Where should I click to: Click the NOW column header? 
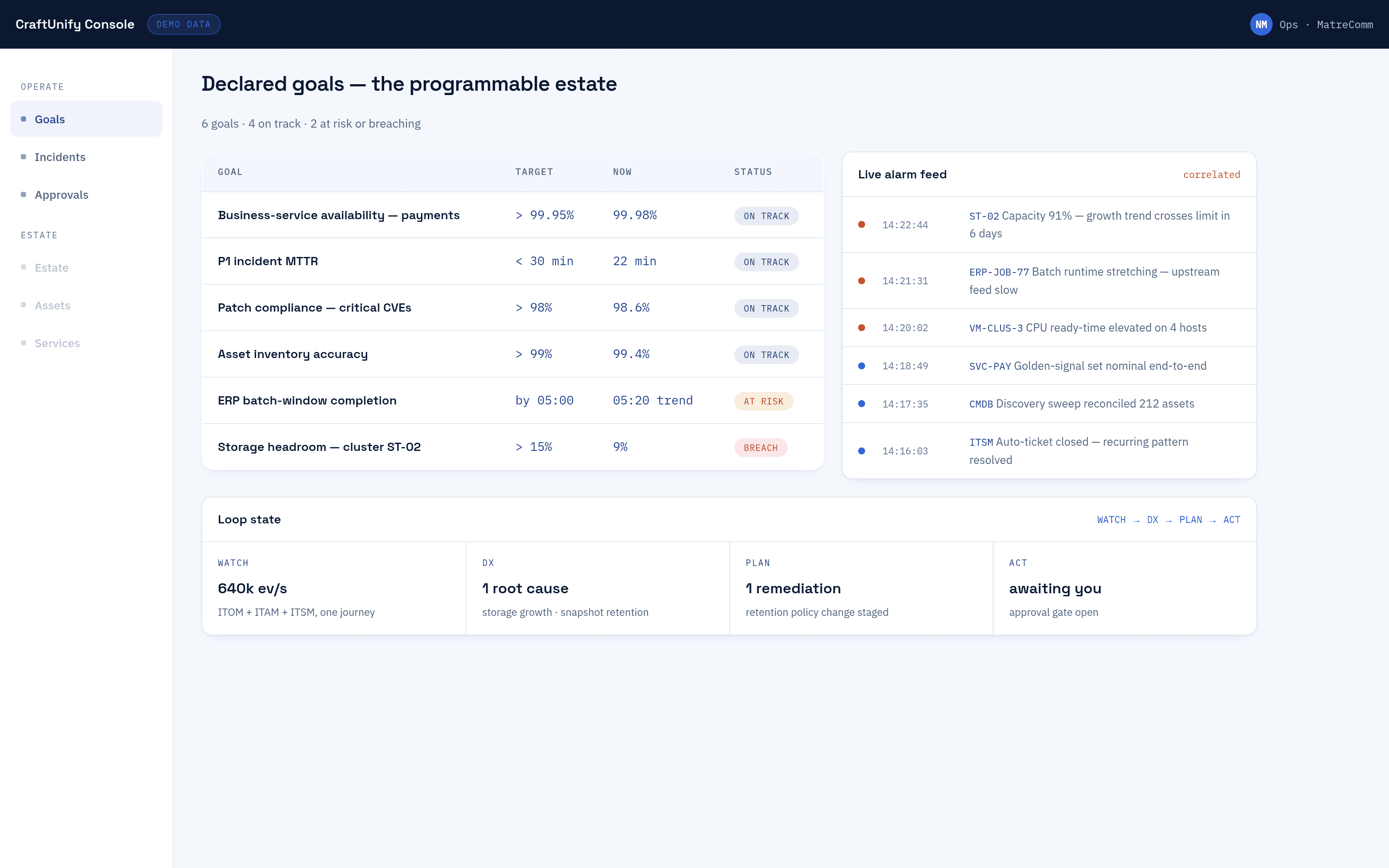(622, 172)
